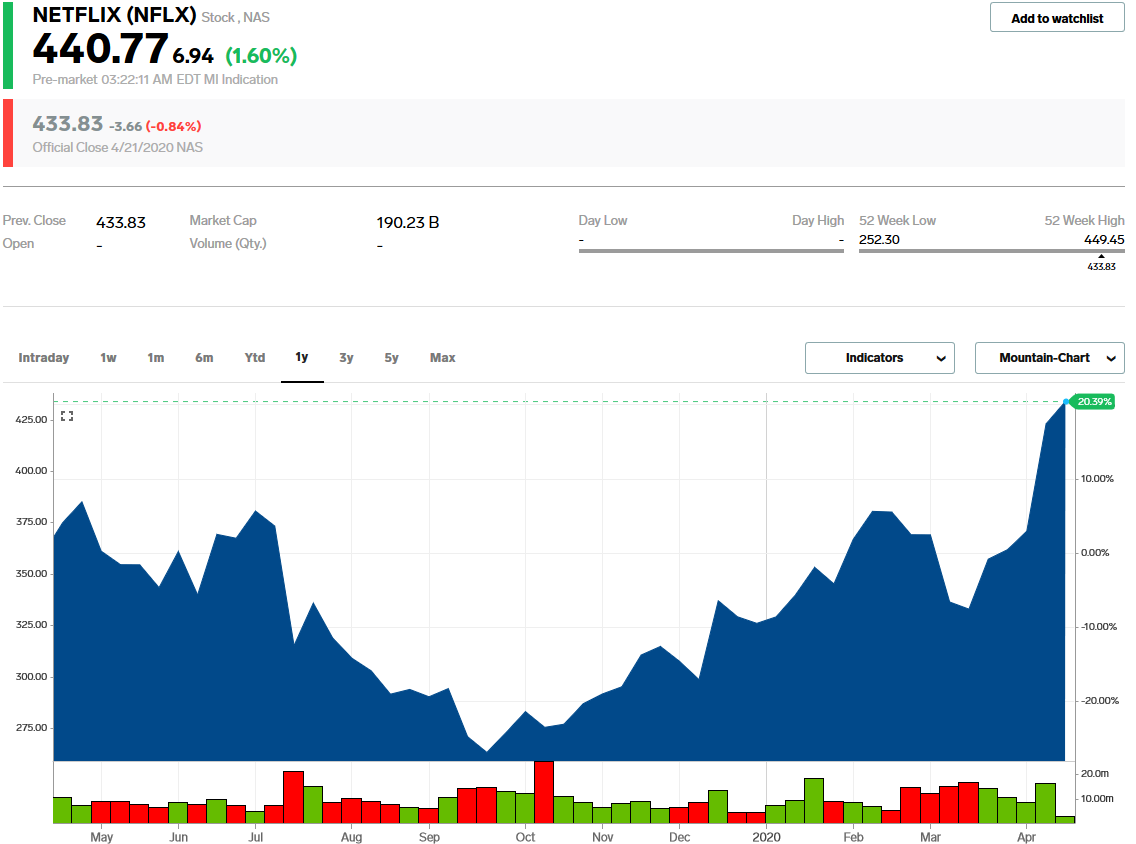
Task: Click the 52 Week High value 449.45
Action: pyautogui.click(x=1104, y=239)
